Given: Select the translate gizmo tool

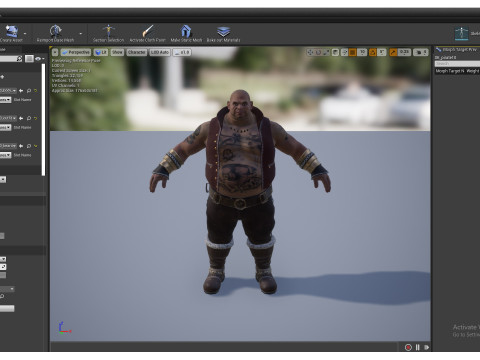Looking at the screenshot, I should pos(310,52).
